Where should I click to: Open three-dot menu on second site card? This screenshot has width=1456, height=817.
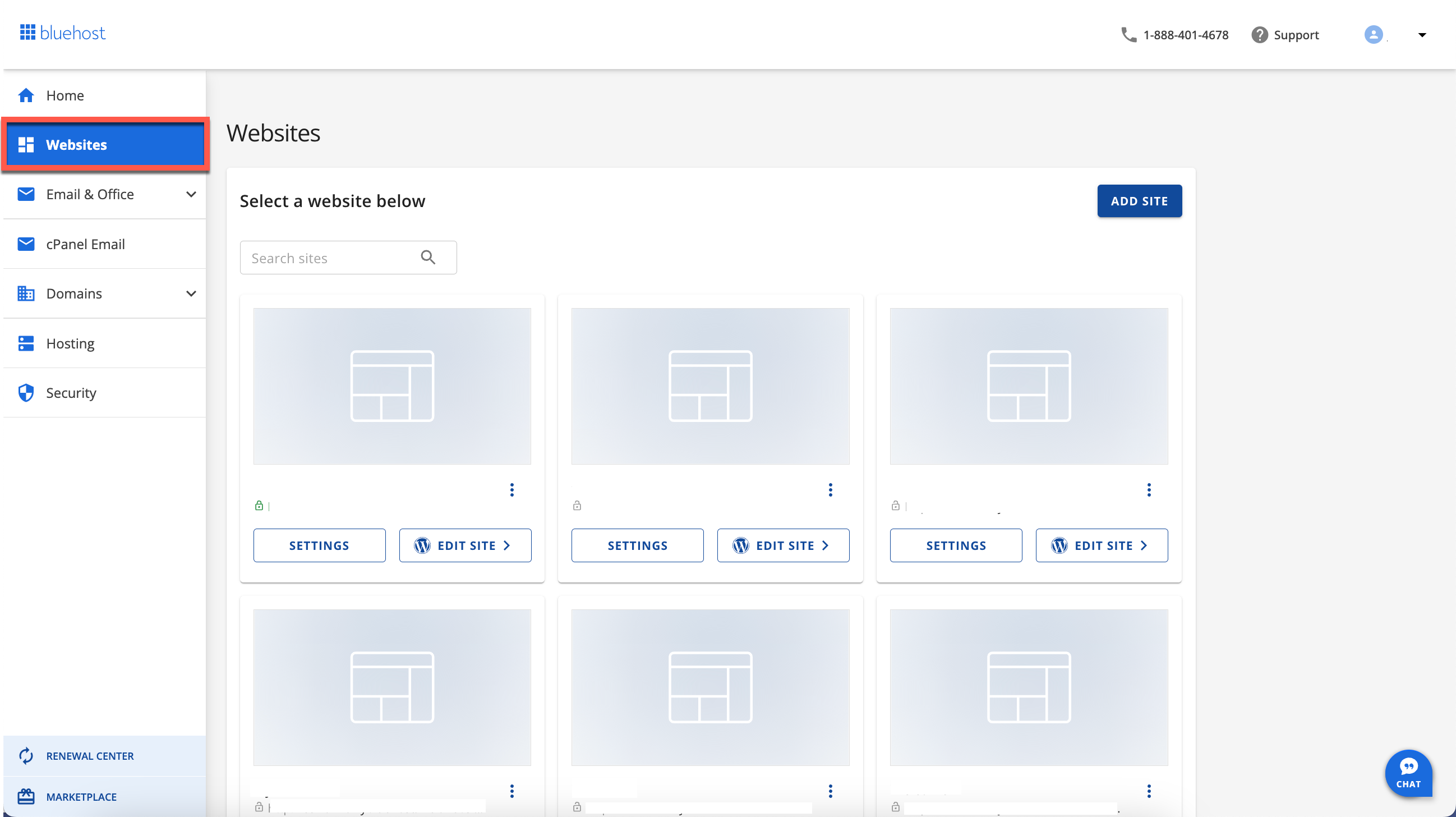830,490
